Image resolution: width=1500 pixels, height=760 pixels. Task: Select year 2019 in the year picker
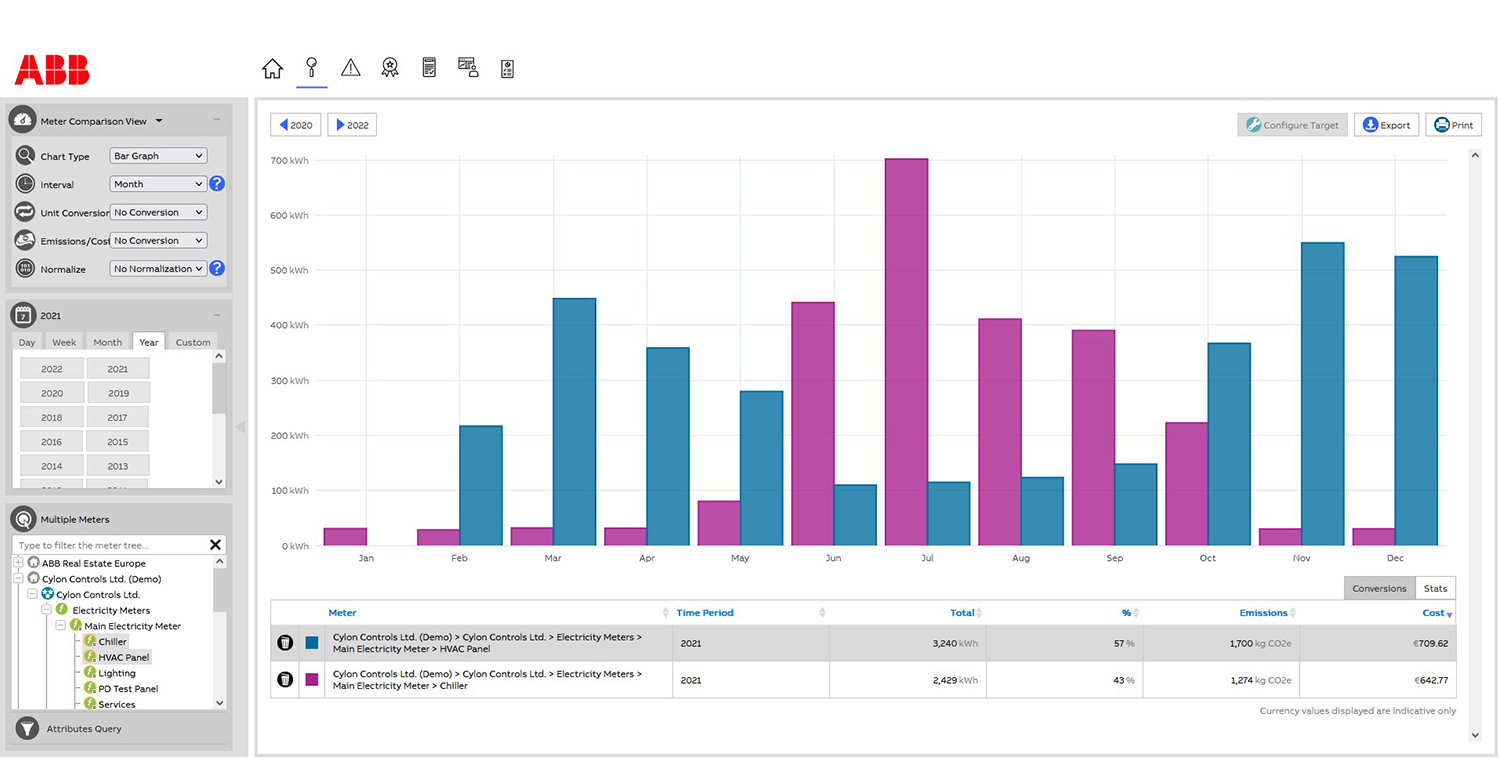(117, 392)
